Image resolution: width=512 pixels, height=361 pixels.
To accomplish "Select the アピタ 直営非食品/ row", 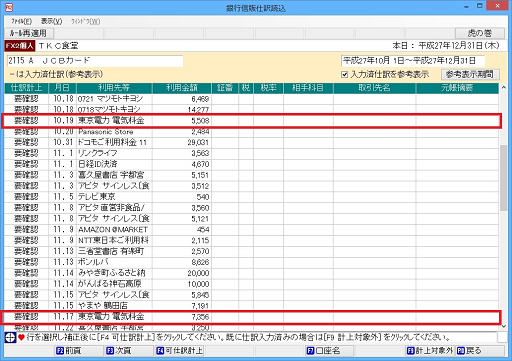I will coord(252,208).
